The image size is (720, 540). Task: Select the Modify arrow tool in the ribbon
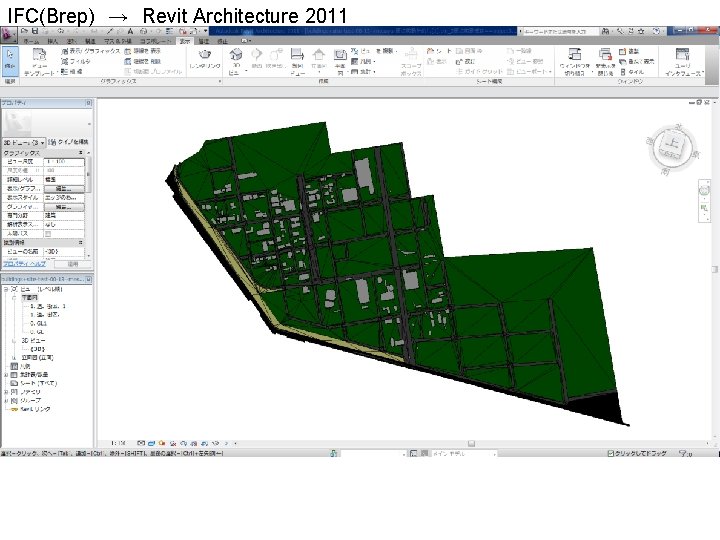coord(10,60)
